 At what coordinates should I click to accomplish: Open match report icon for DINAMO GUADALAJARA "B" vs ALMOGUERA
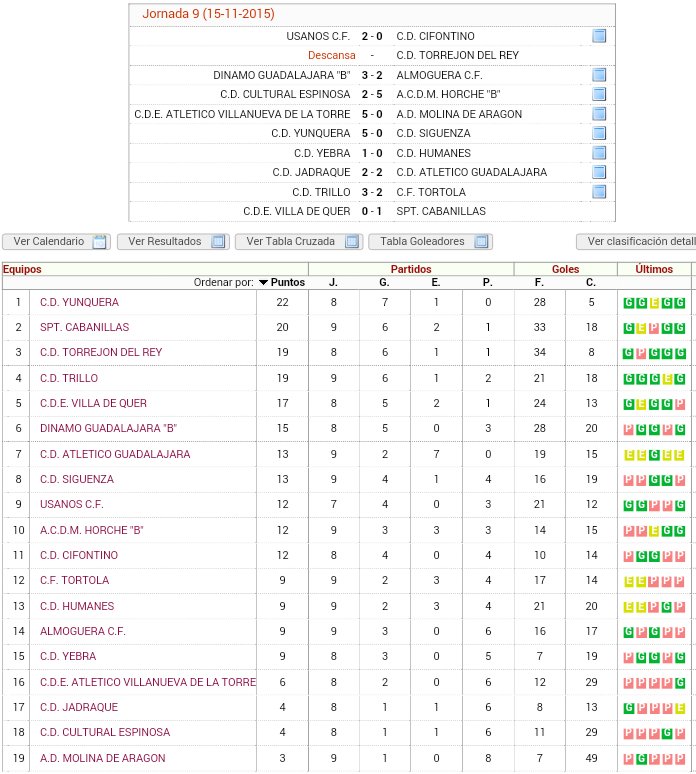[x=599, y=75]
